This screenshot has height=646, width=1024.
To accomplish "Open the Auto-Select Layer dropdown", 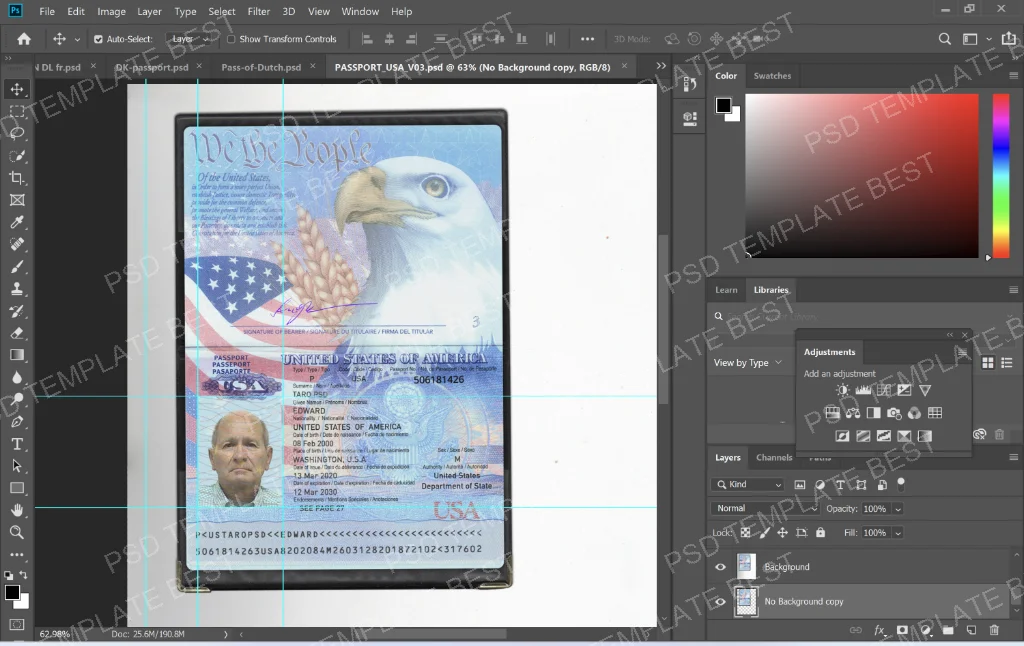I will click(190, 39).
